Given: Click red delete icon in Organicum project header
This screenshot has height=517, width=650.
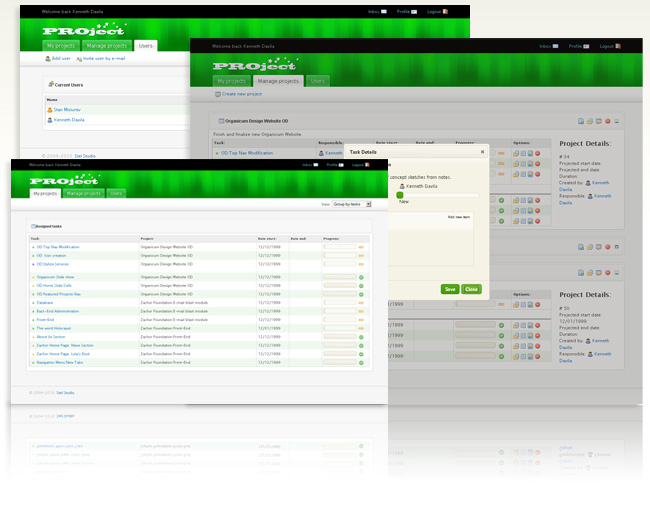Looking at the screenshot, I should (x=607, y=120).
